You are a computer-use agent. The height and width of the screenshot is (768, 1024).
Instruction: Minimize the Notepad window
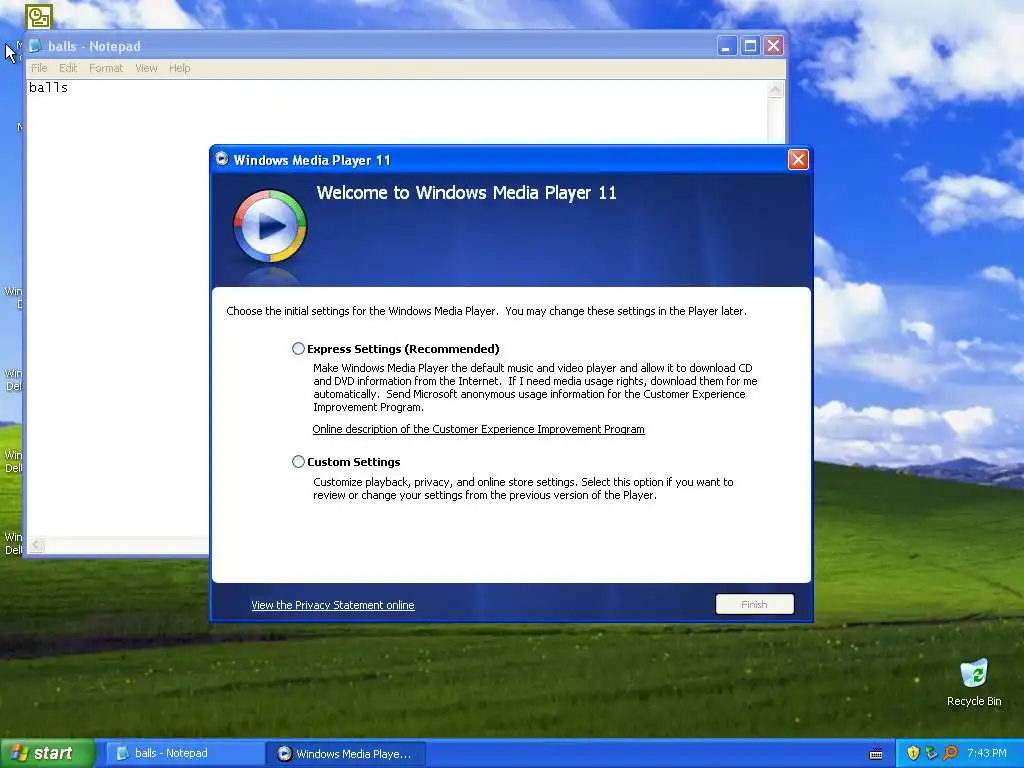tap(727, 46)
